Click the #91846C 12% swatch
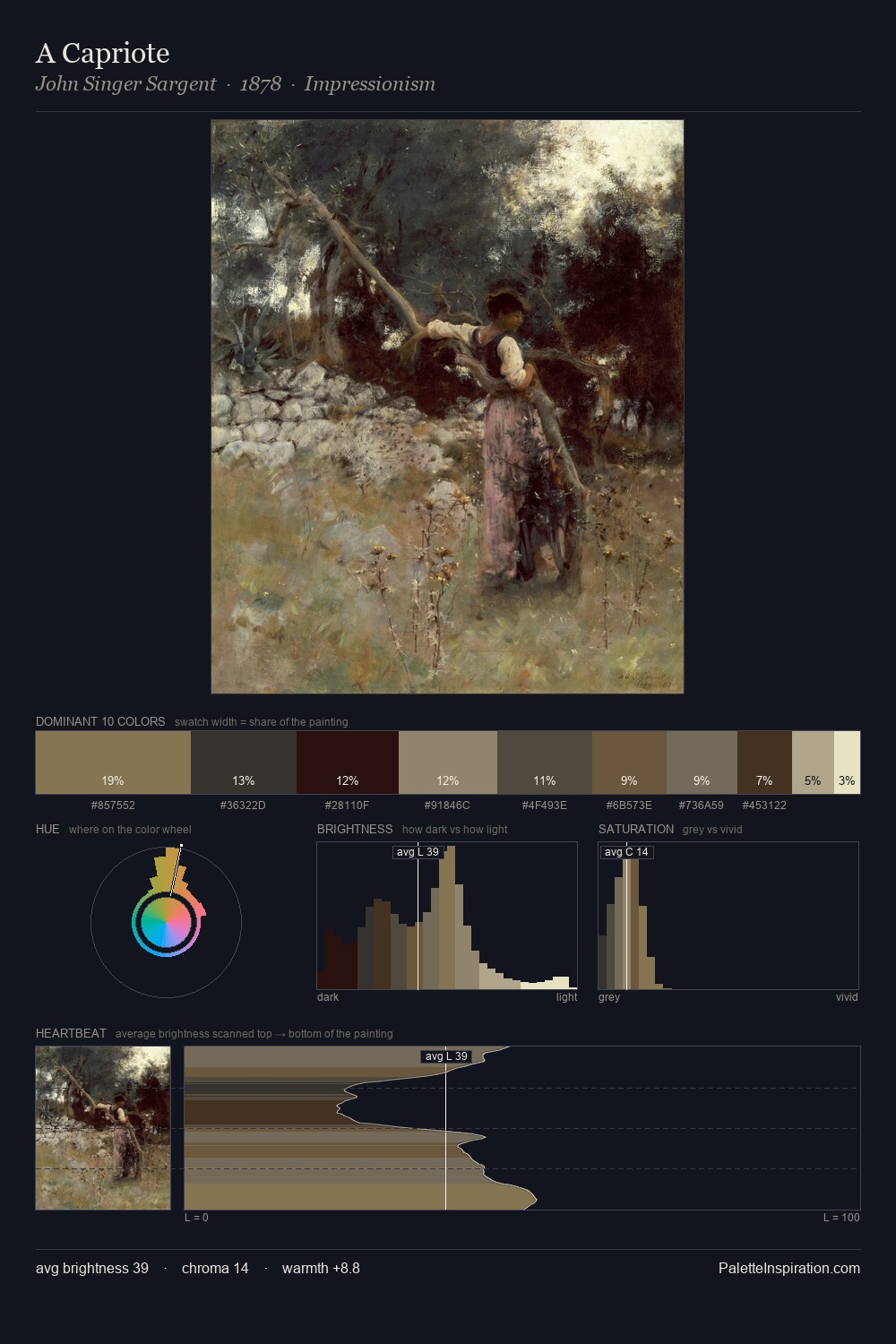 (448, 762)
